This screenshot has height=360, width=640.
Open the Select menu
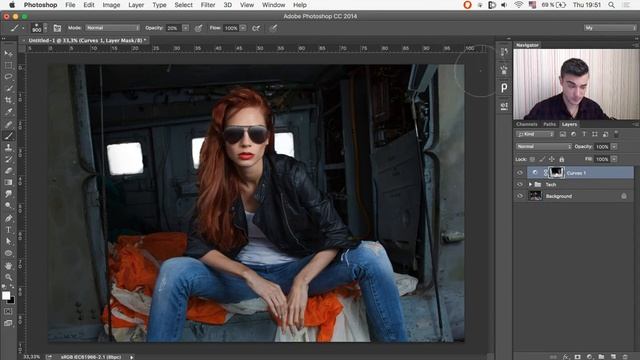coord(183,5)
